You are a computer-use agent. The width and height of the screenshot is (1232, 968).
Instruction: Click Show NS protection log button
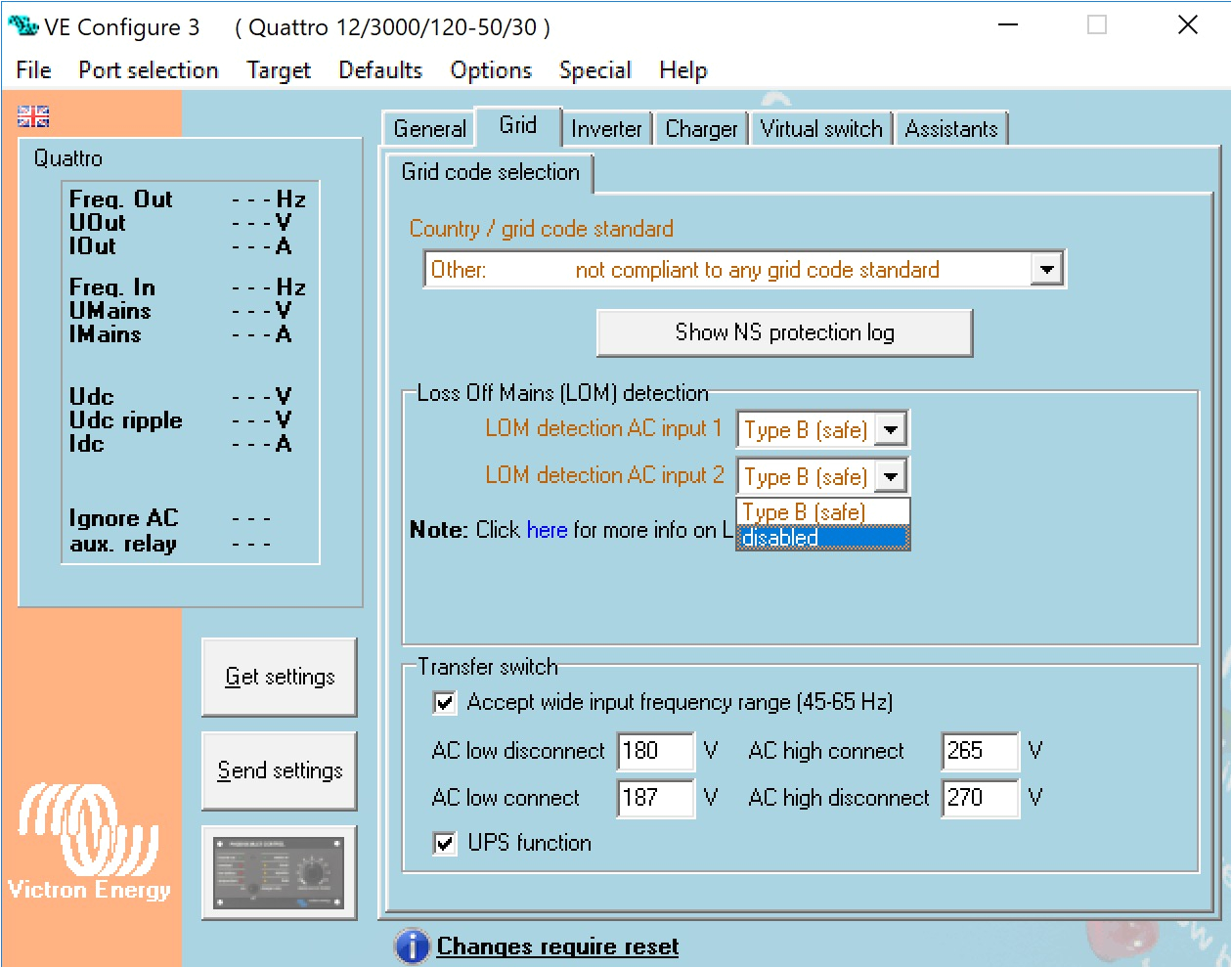pyautogui.click(x=783, y=332)
